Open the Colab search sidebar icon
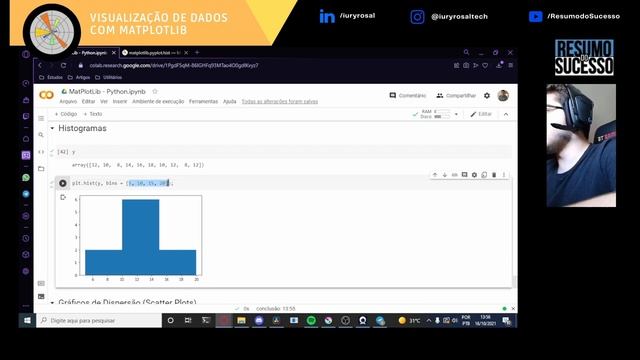The width and height of the screenshot is (640, 360). coord(41,135)
